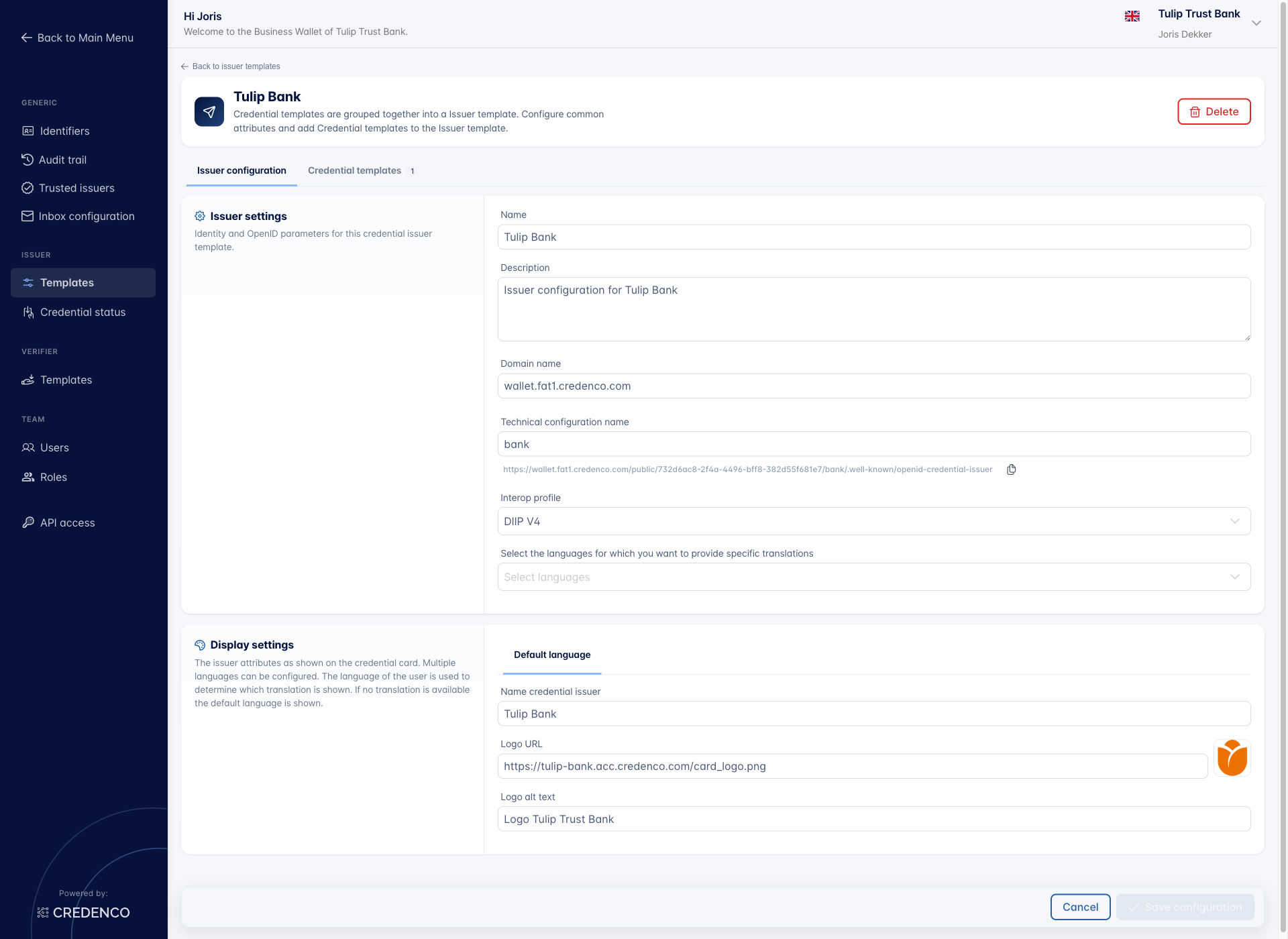Click the Tulip Bank paper plane icon
Viewport: 1288px width, 939px height.
pos(209,111)
